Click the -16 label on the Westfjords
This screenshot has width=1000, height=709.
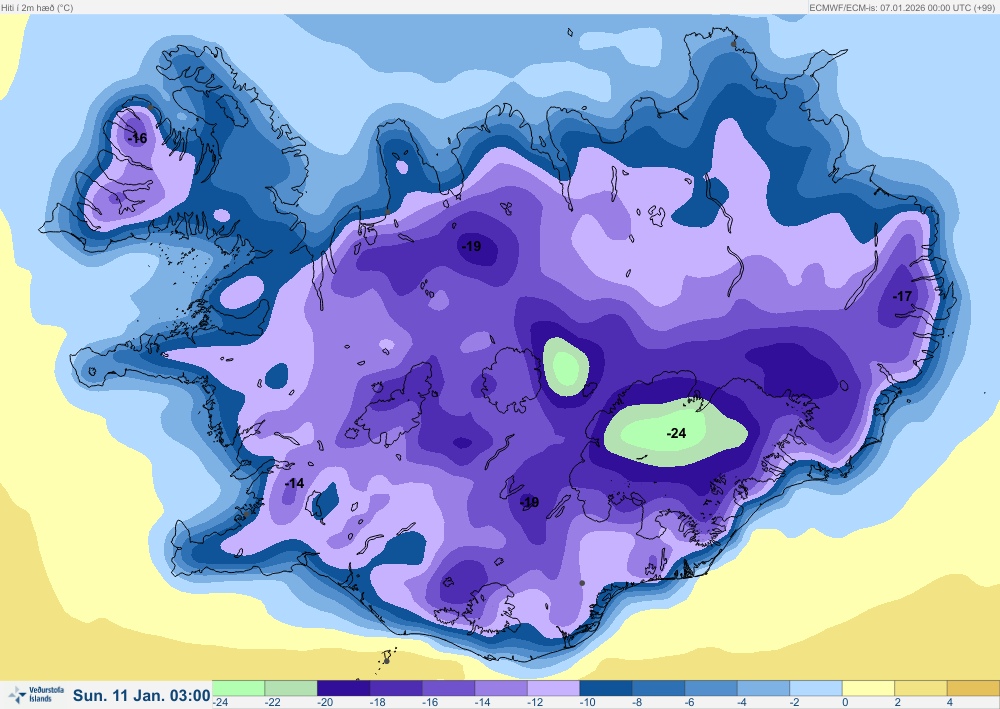coord(137,138)
